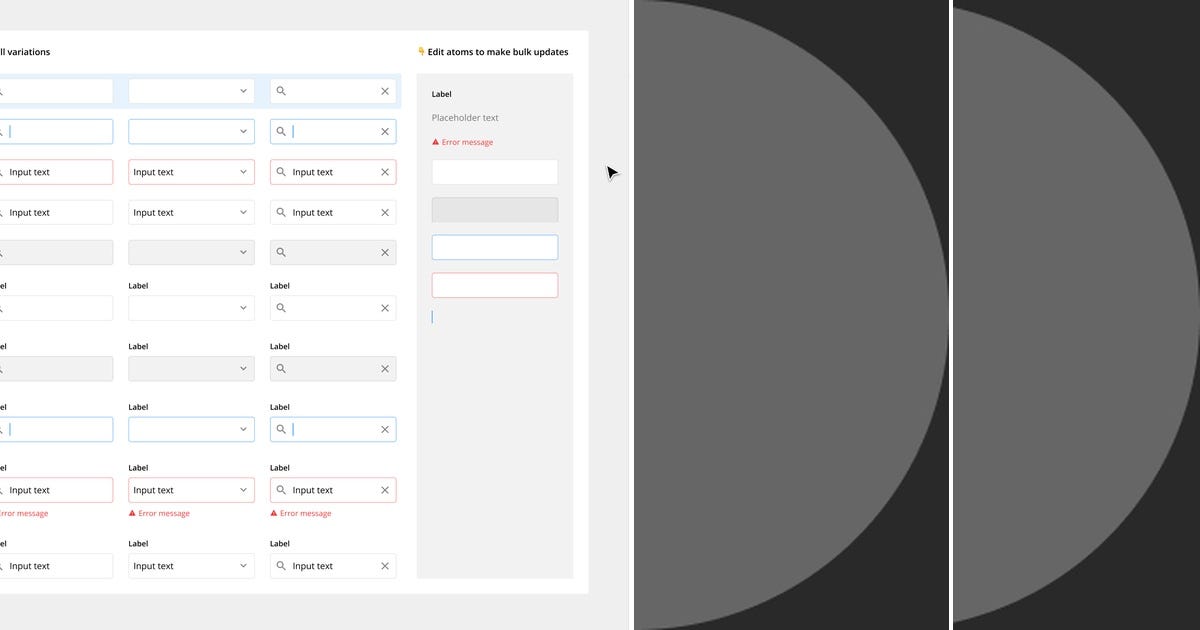
Task: Click the warning triangle under the error dropdown
Action: click(x=132, y=513)
